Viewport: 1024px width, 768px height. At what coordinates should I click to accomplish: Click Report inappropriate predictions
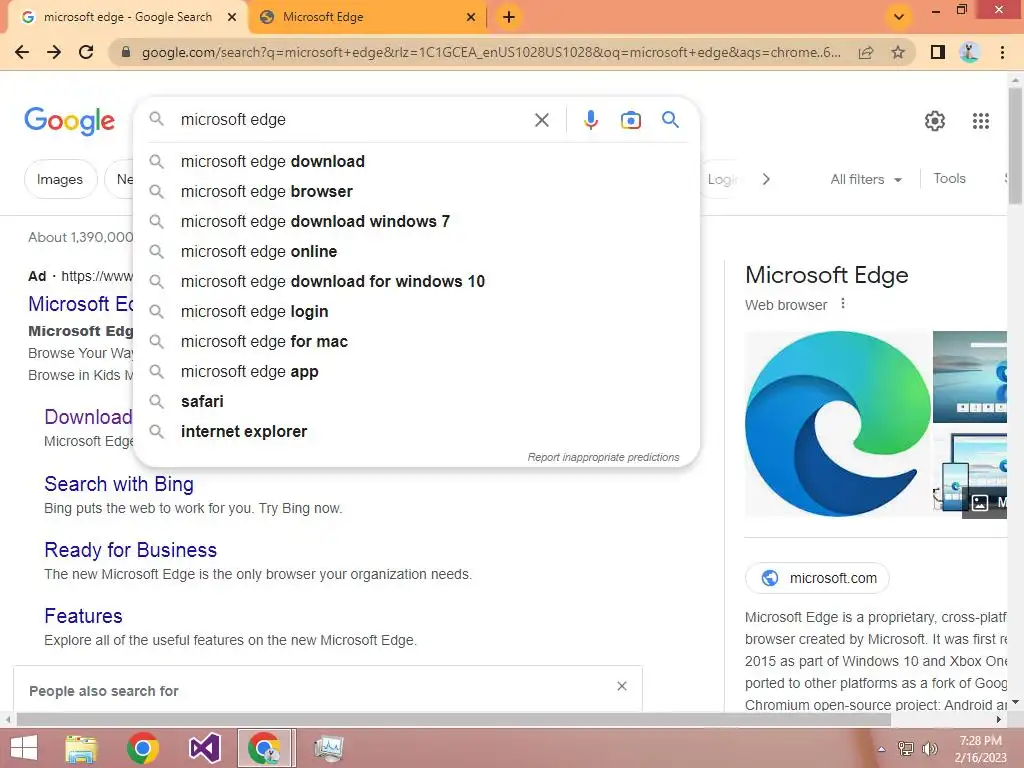603,457
